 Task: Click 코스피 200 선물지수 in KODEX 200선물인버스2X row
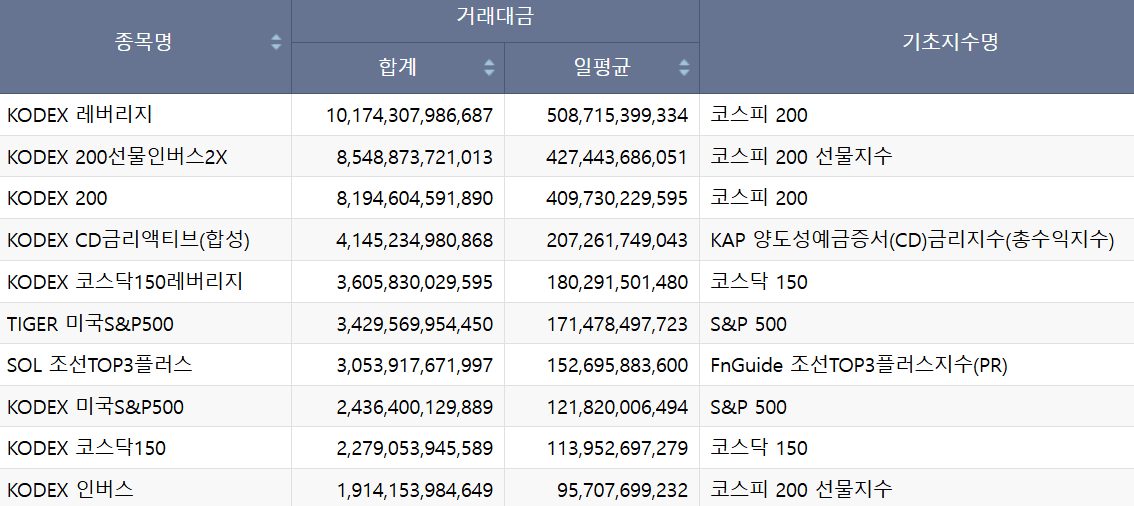point(801,157)
